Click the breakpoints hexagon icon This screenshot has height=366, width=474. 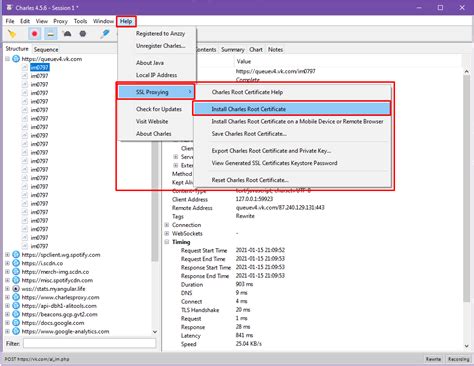83,34
